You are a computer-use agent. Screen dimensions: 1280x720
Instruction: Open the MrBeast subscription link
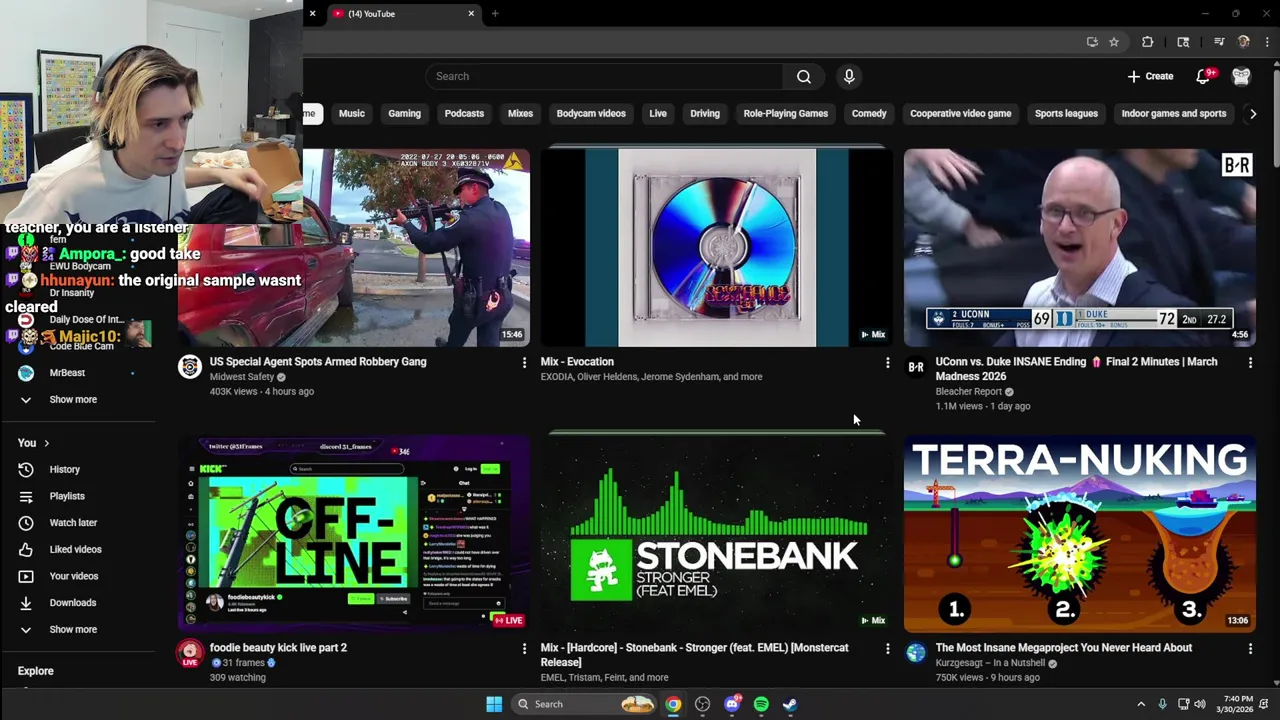67,373
